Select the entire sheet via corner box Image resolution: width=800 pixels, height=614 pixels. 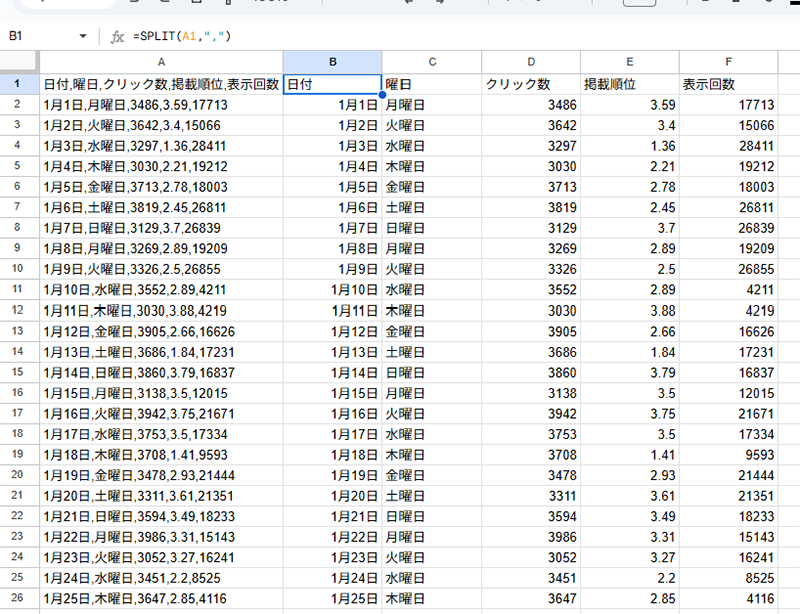tap(19, 62)
